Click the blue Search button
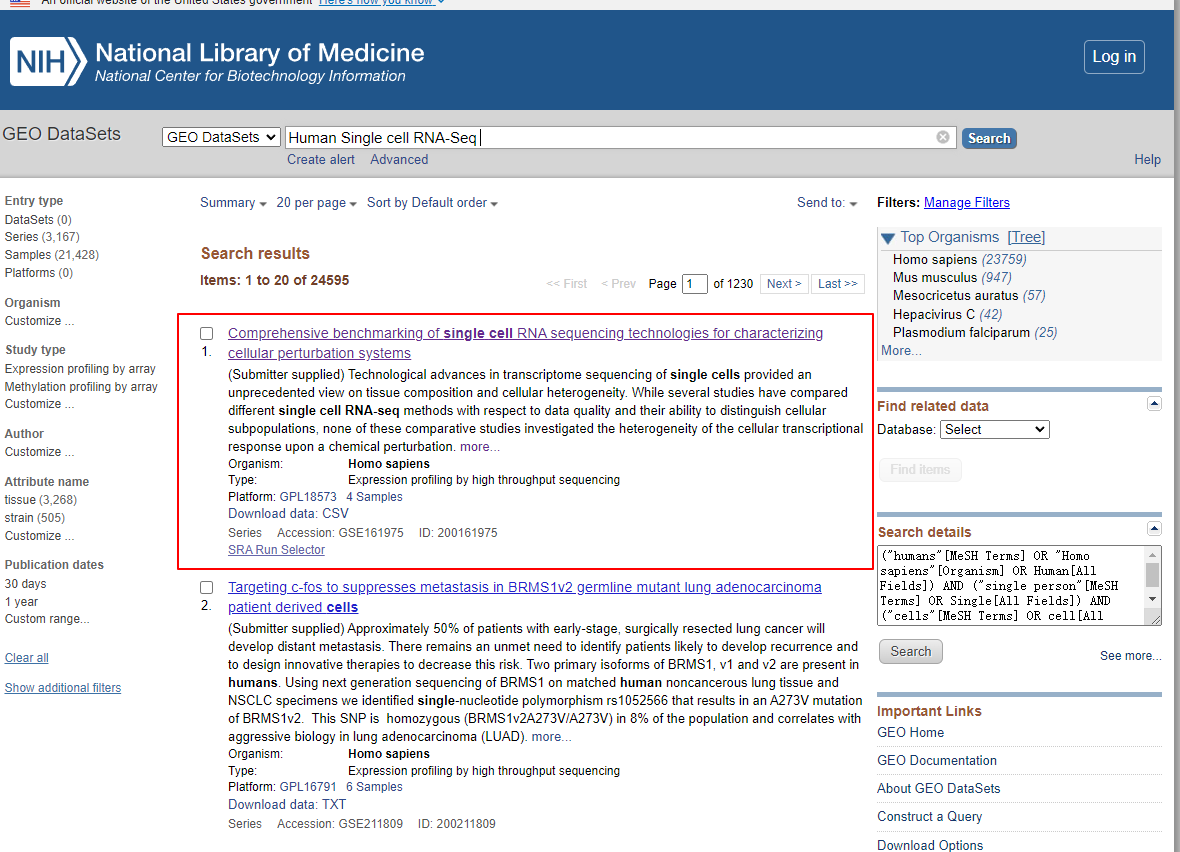 coord(989,138)
